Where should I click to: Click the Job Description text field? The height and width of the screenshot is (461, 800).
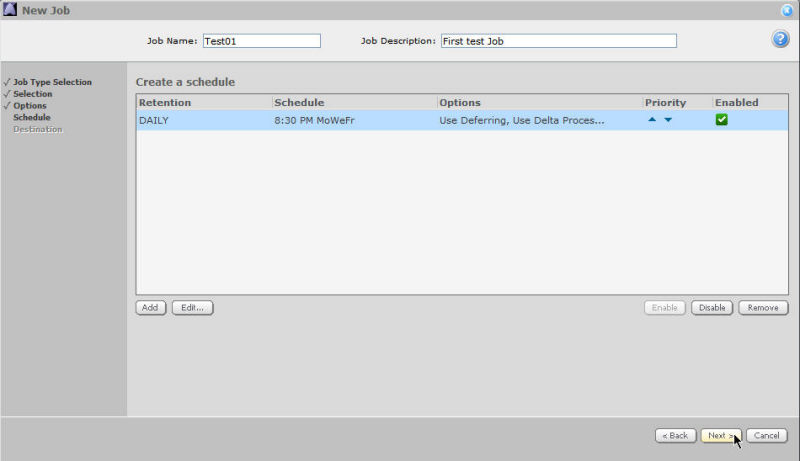click(557, 41)
